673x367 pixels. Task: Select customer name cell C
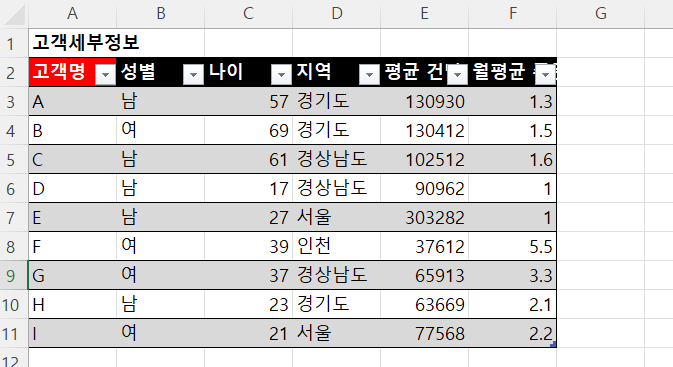pos(73,159)
